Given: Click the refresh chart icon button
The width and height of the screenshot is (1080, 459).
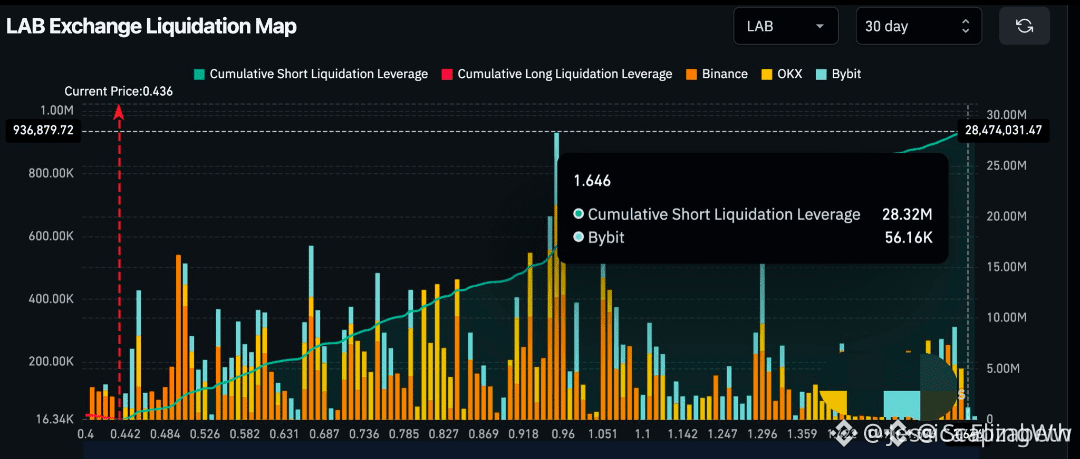Looking at the screenshot, I should coord(1024,26).
